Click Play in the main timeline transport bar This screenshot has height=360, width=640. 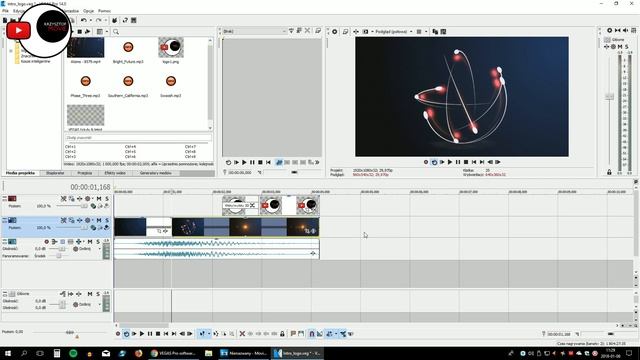(142, 334)
